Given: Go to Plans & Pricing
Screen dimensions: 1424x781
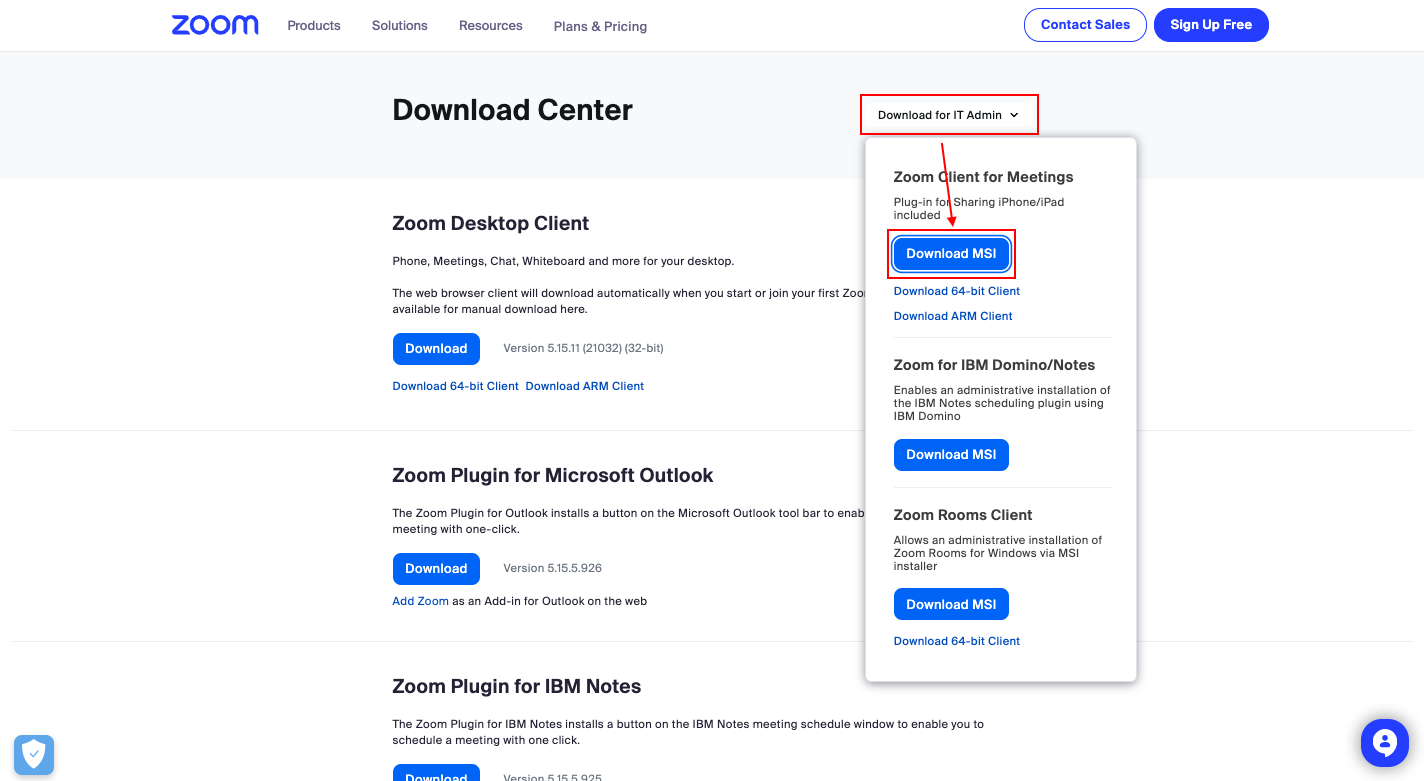Looking at the screenshot, I should 600,26.
